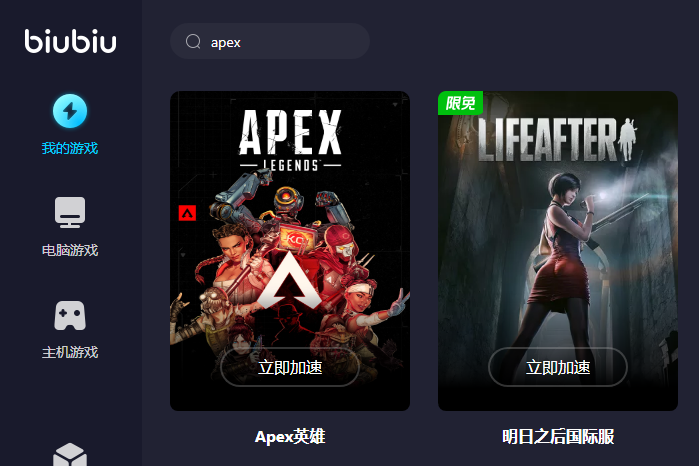Click the Apex英雄 game title

(290, 437)
